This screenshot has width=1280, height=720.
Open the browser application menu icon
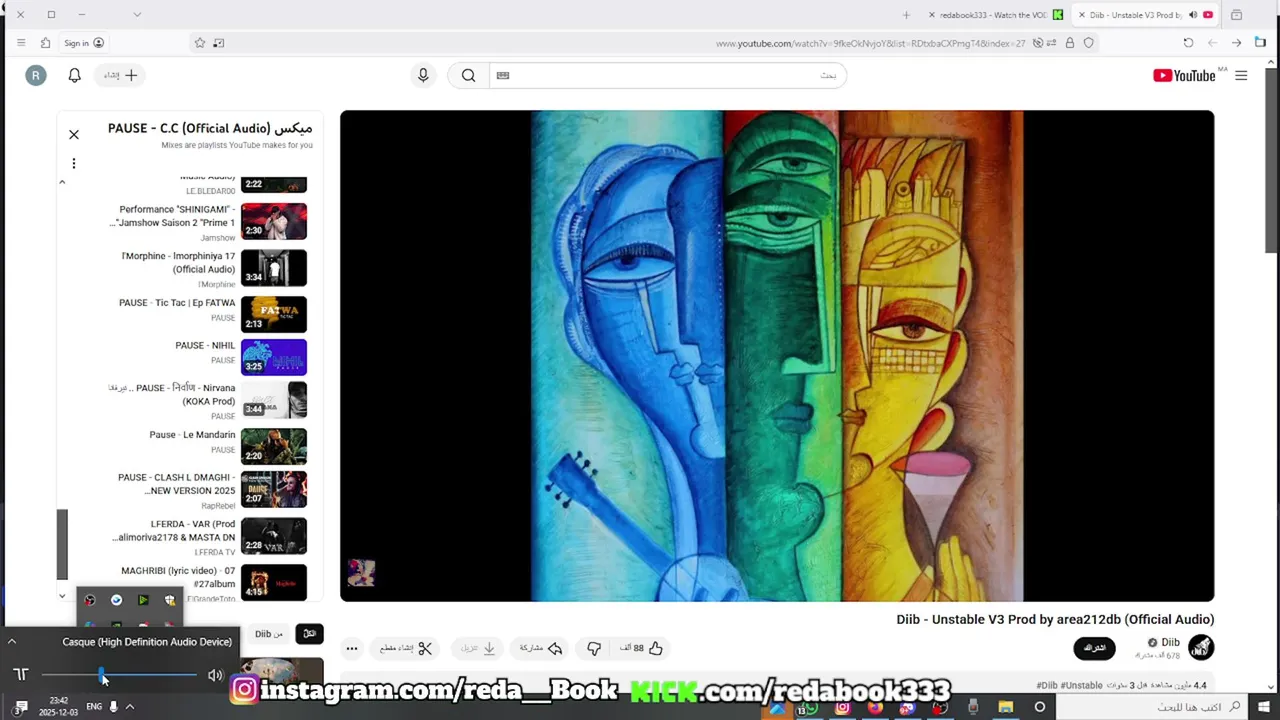(x=21, y=43)
